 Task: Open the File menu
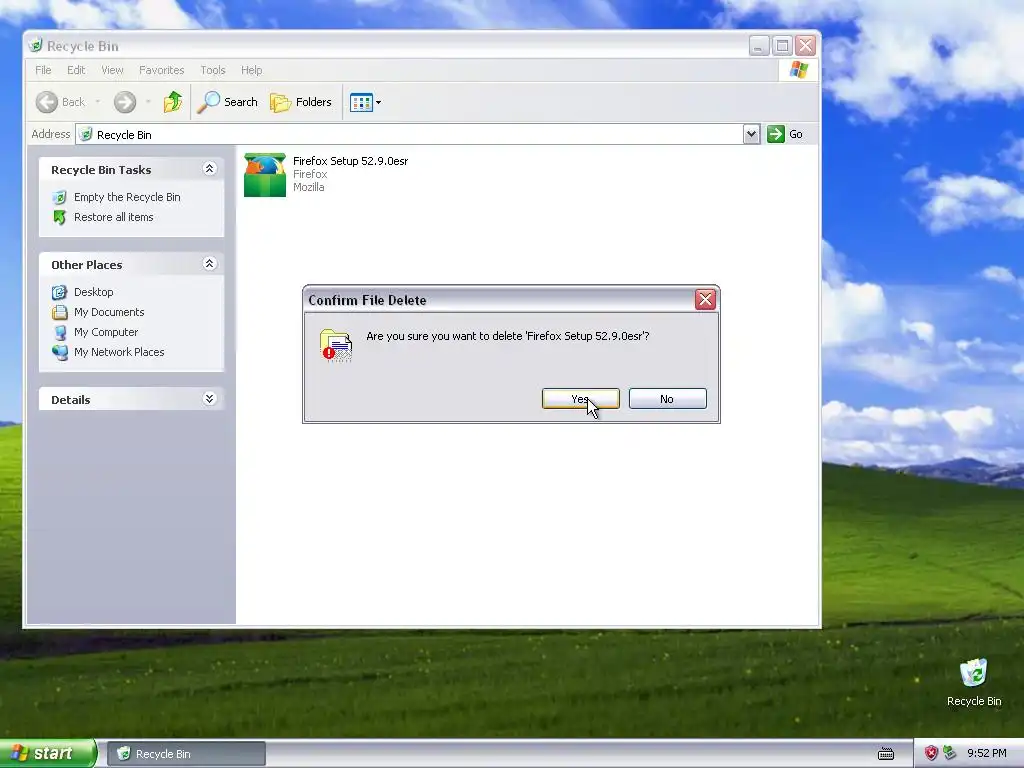tap(43, 70)
